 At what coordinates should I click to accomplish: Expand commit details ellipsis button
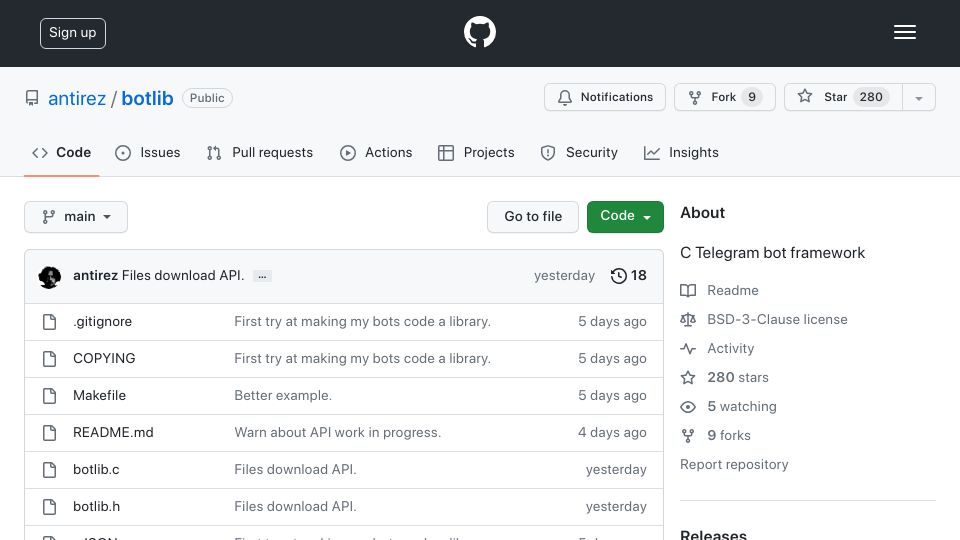pos(262,276)
